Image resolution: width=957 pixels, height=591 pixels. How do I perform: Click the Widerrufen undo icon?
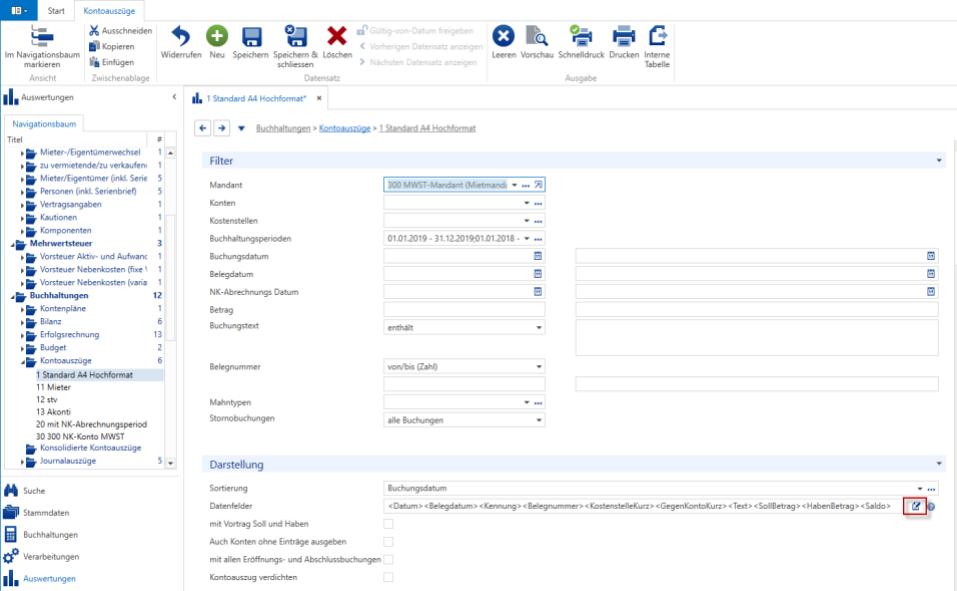coord(181,37)
